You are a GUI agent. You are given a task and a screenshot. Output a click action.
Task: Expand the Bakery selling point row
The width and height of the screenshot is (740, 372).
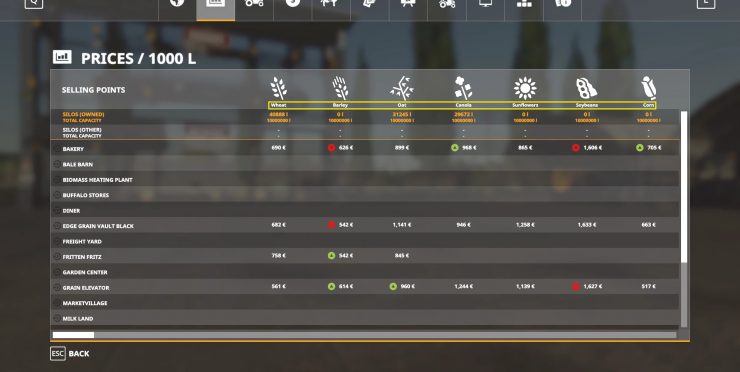[57, 149]
